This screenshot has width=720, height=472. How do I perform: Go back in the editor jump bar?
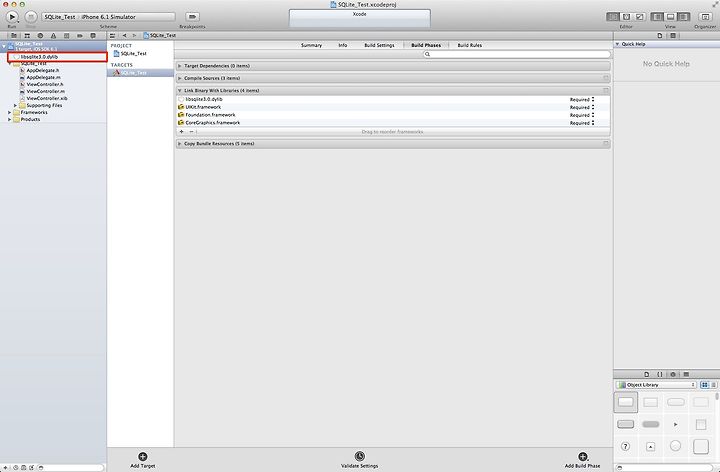pyautogui.click(x=124, y=35)
